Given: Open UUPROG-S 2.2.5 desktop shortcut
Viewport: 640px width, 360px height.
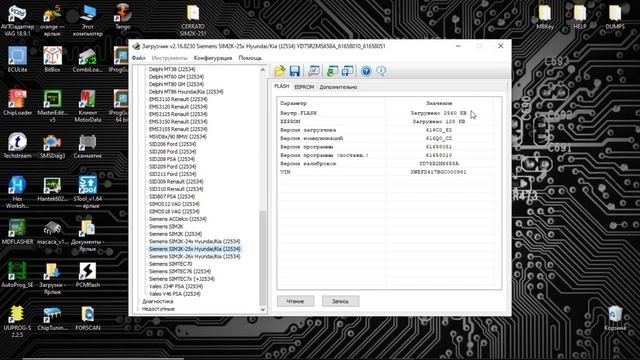Looking at the screenshot, I should pos(17,321).
